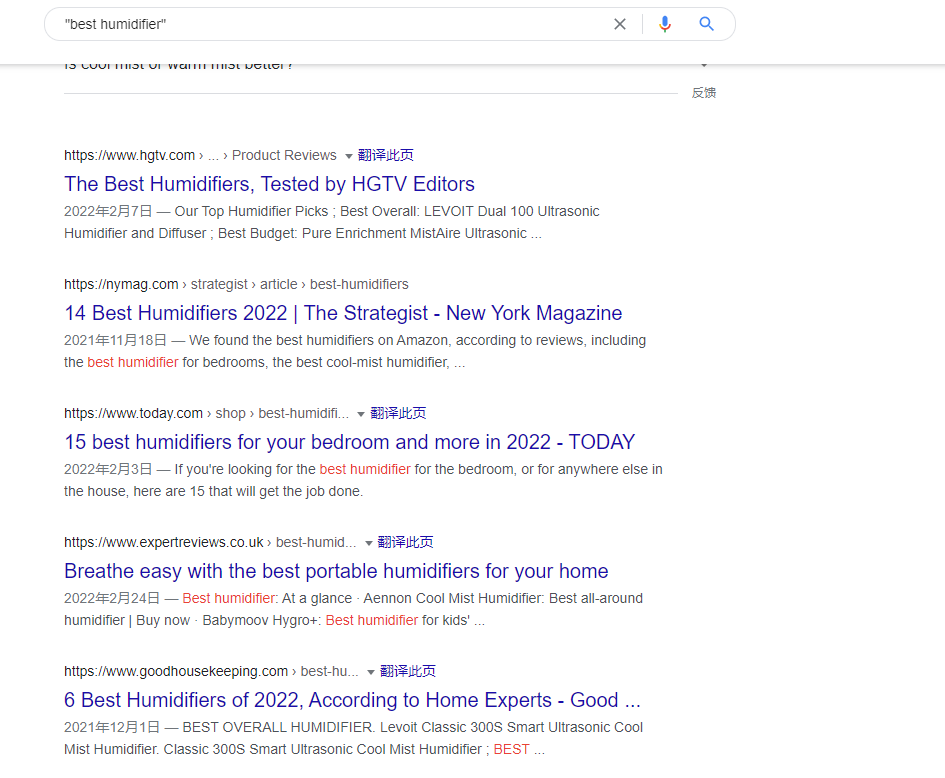The image size is (945, 778).
Task: Click the TODAY snippet dated 2022年2月3日
Action: click(x=363, y=480)
